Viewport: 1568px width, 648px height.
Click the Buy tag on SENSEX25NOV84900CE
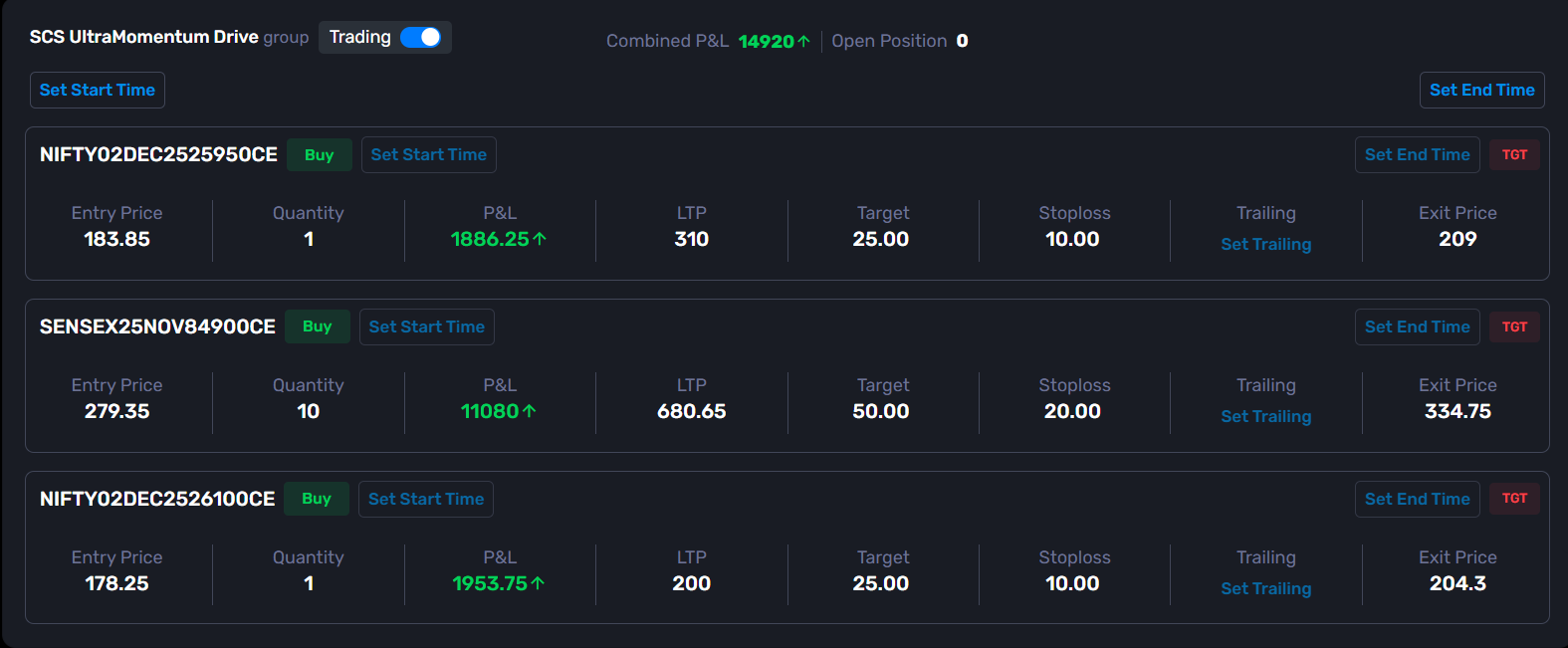[x=318, y=326]
